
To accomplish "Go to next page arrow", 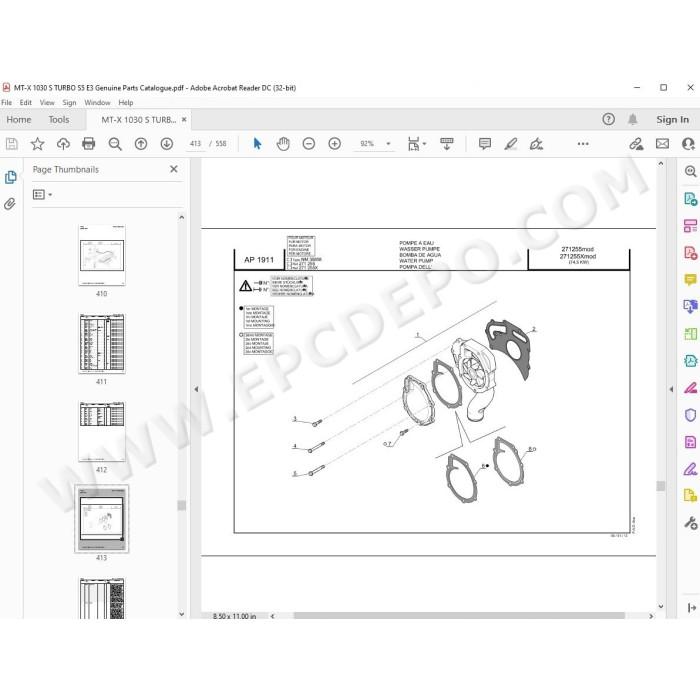I will (x=167, y=144).
